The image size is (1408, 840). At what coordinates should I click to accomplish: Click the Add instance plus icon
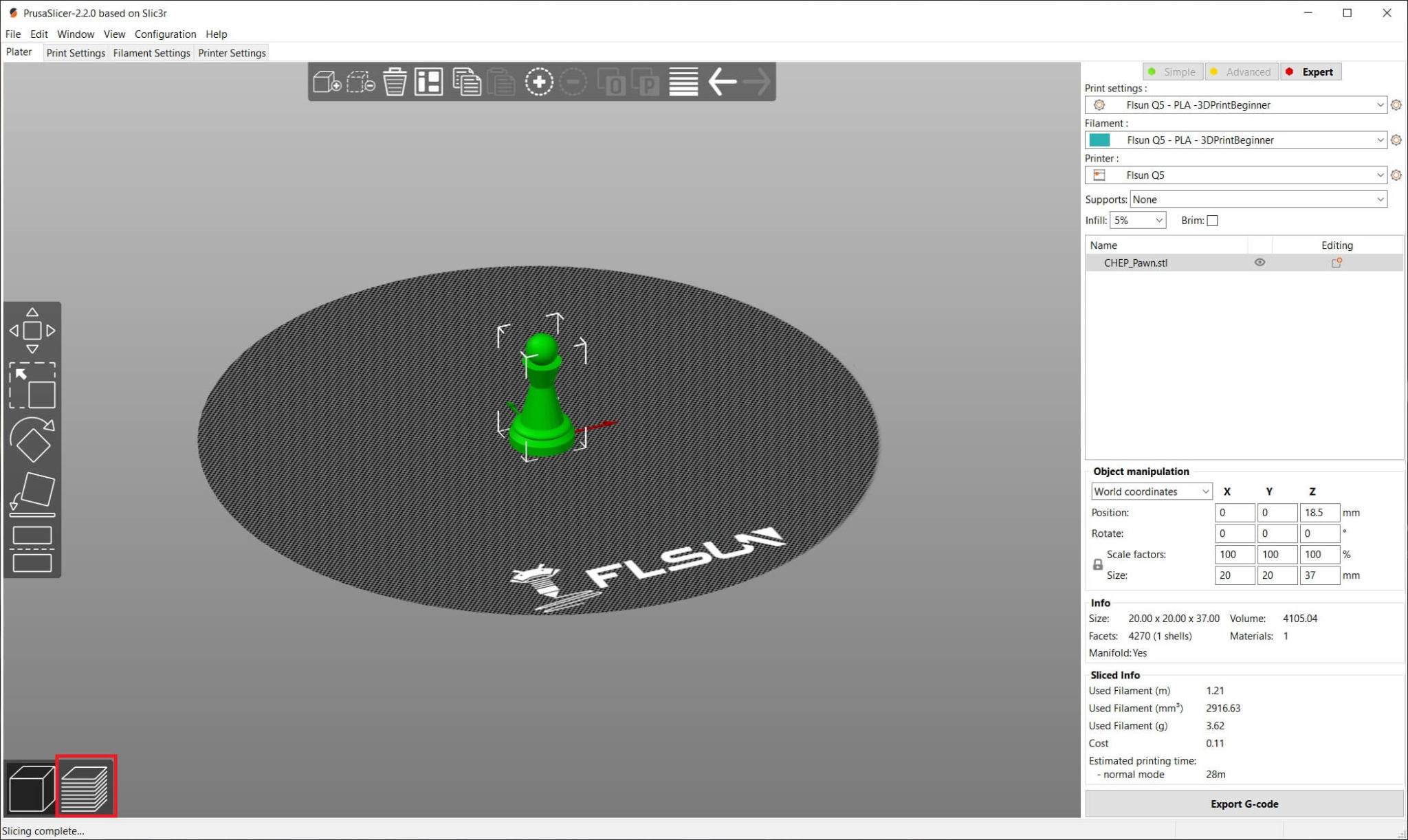pyautogui.click(x=540, y=81)
